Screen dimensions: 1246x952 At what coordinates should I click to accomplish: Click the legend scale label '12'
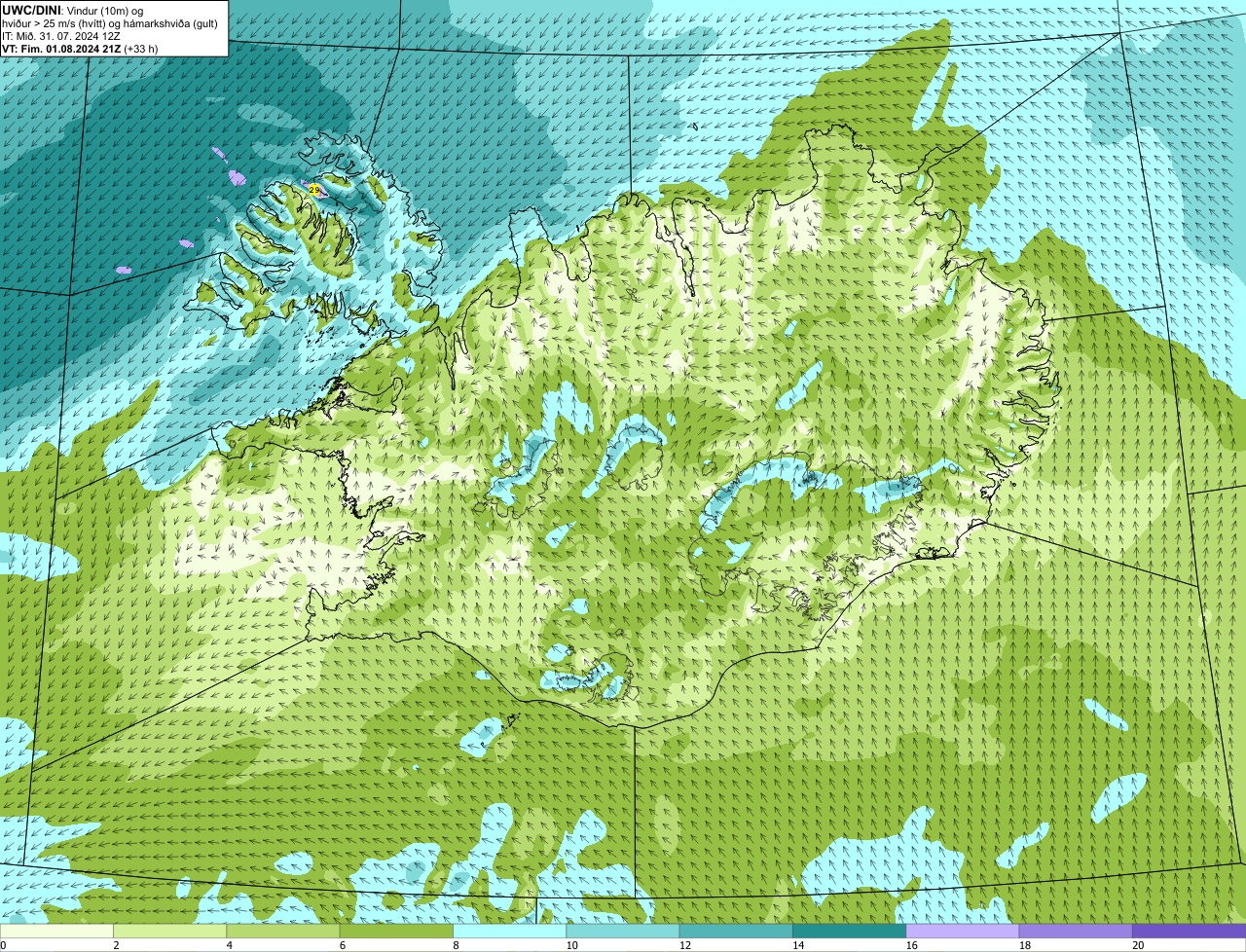(x=684, y=945)
